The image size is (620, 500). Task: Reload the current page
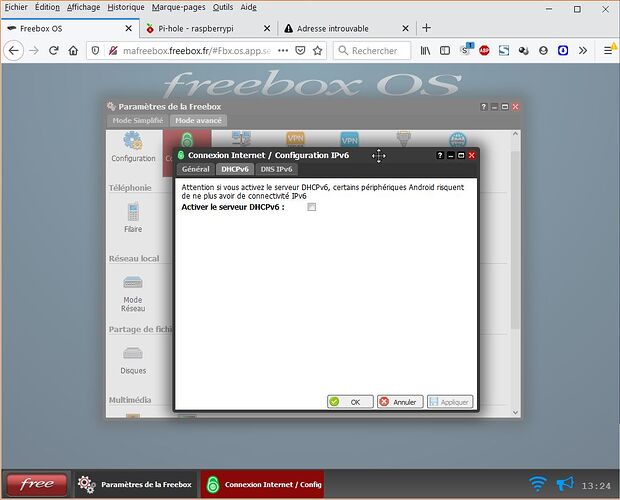tap(54, 51)
